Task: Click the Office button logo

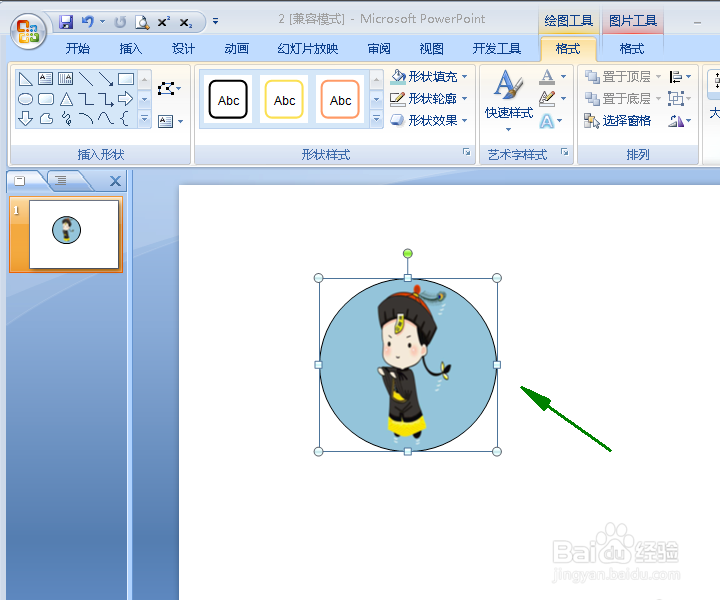Action: coord(28,31)
